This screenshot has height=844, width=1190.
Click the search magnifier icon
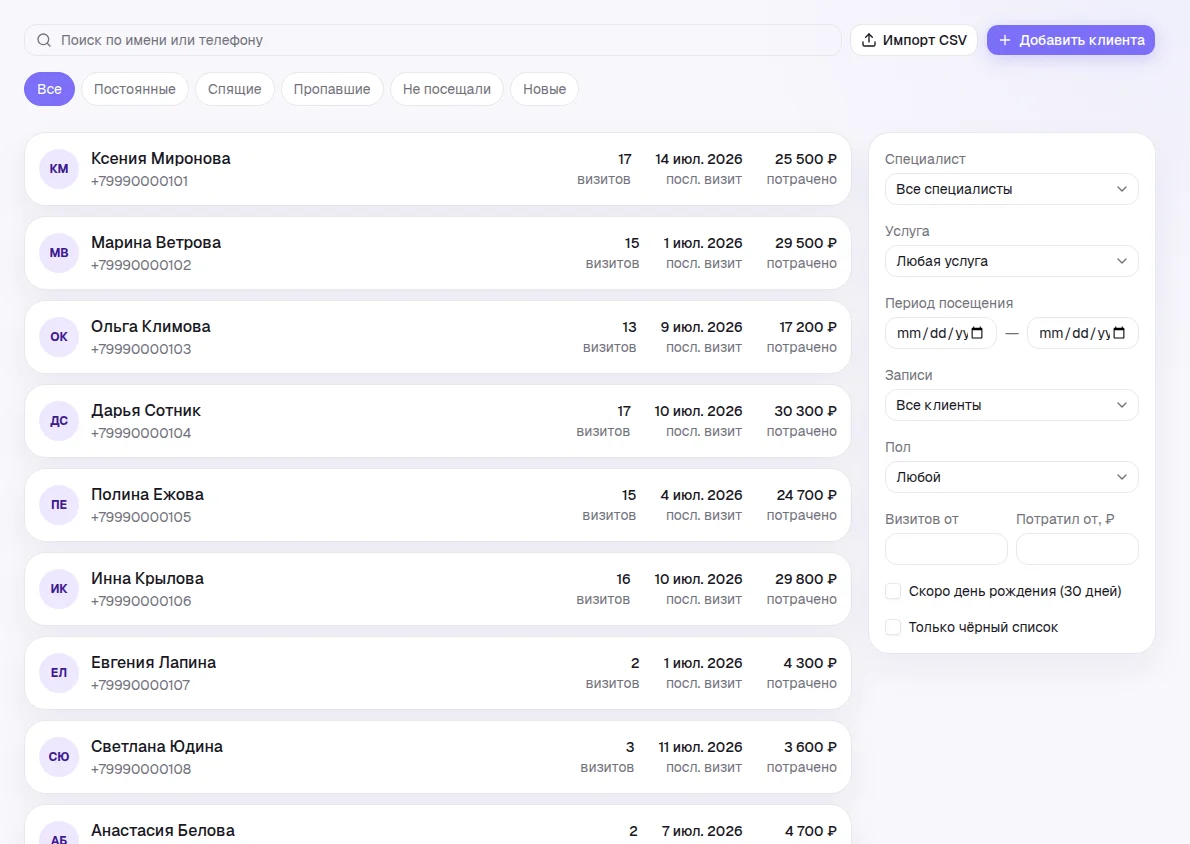coord(44,40)
